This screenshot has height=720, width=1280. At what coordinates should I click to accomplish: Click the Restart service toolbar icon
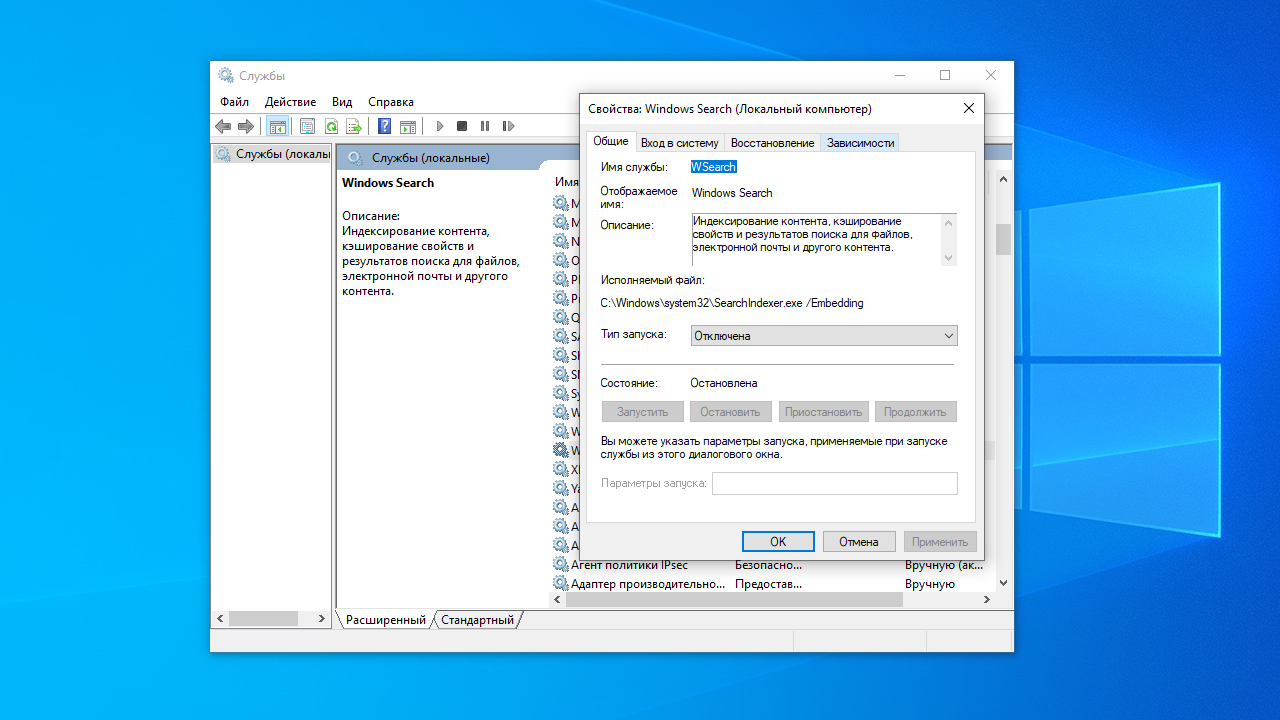pos(508,126)
